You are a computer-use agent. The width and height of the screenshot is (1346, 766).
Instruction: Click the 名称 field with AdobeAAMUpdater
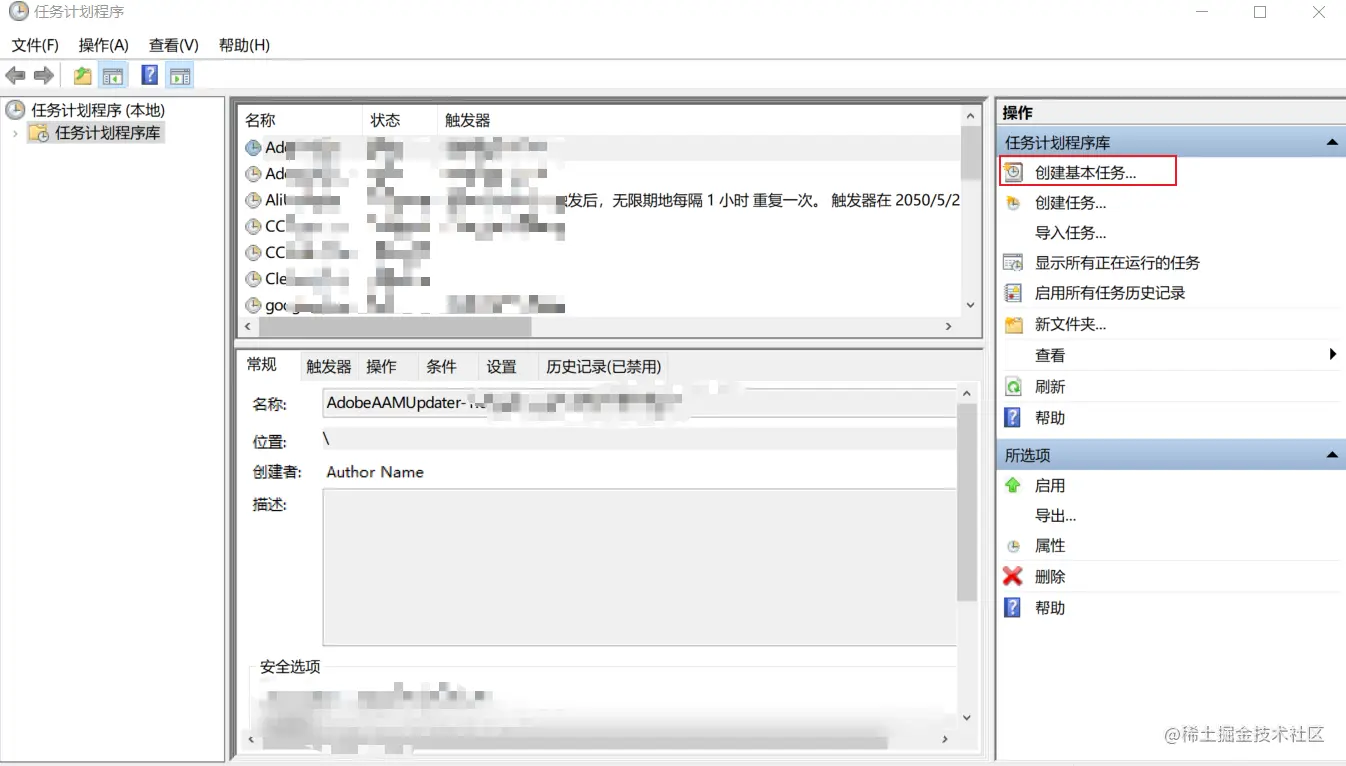(640, 403)
